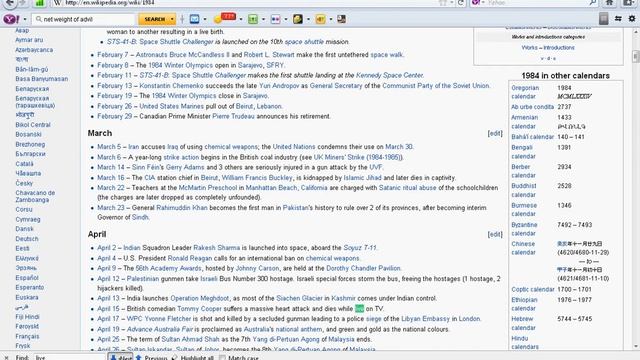Select Esperanto in the languages sidebar
The width and height of the screenshot is (640, 360).
29,287
